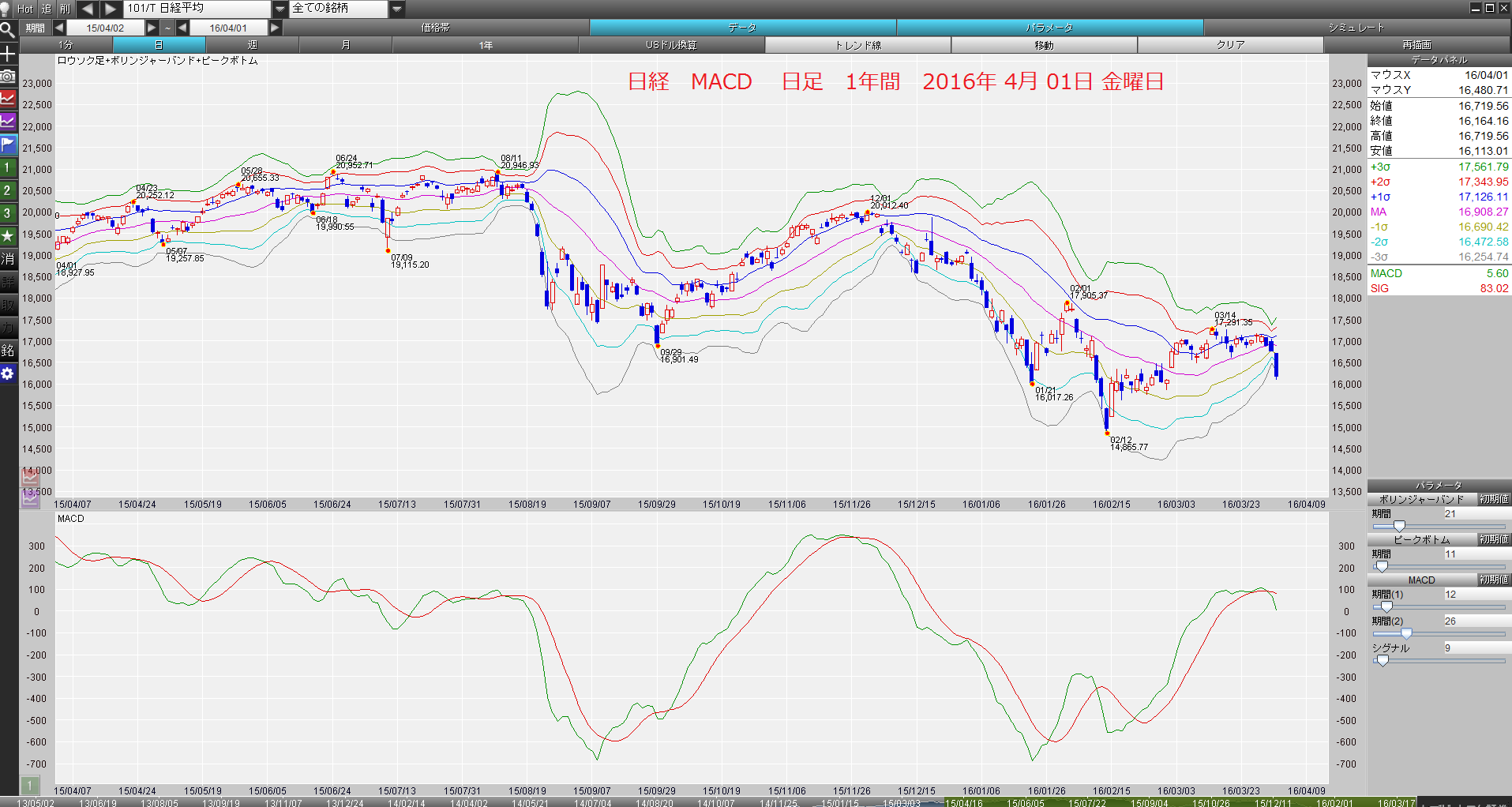
Task: Step start date 15/04/02 forward
Action: click(x=152, y=28)
